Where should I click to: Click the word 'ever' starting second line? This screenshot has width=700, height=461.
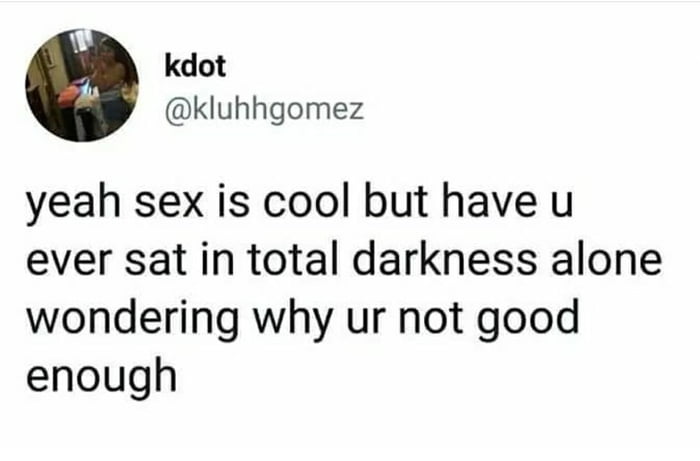click(x=68, y=262)
